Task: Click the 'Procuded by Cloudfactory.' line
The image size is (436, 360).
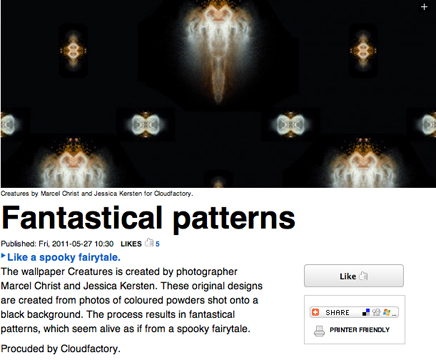Action: [60, 349]
